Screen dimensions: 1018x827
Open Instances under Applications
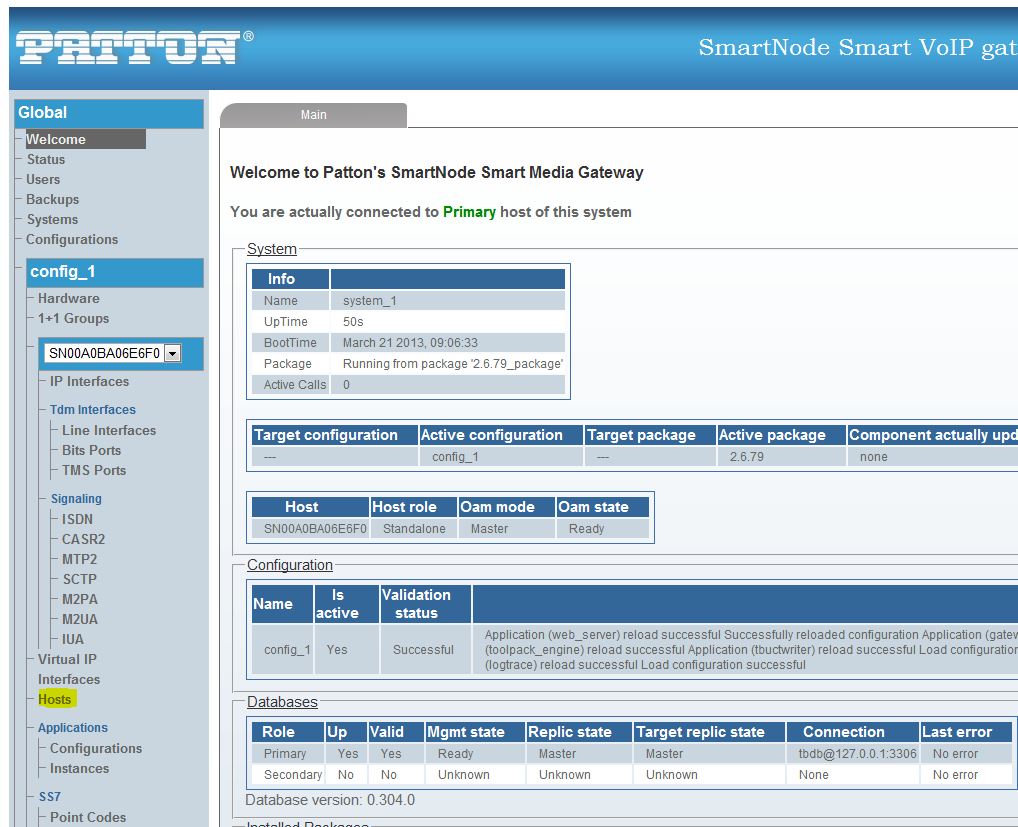point(79,769)
